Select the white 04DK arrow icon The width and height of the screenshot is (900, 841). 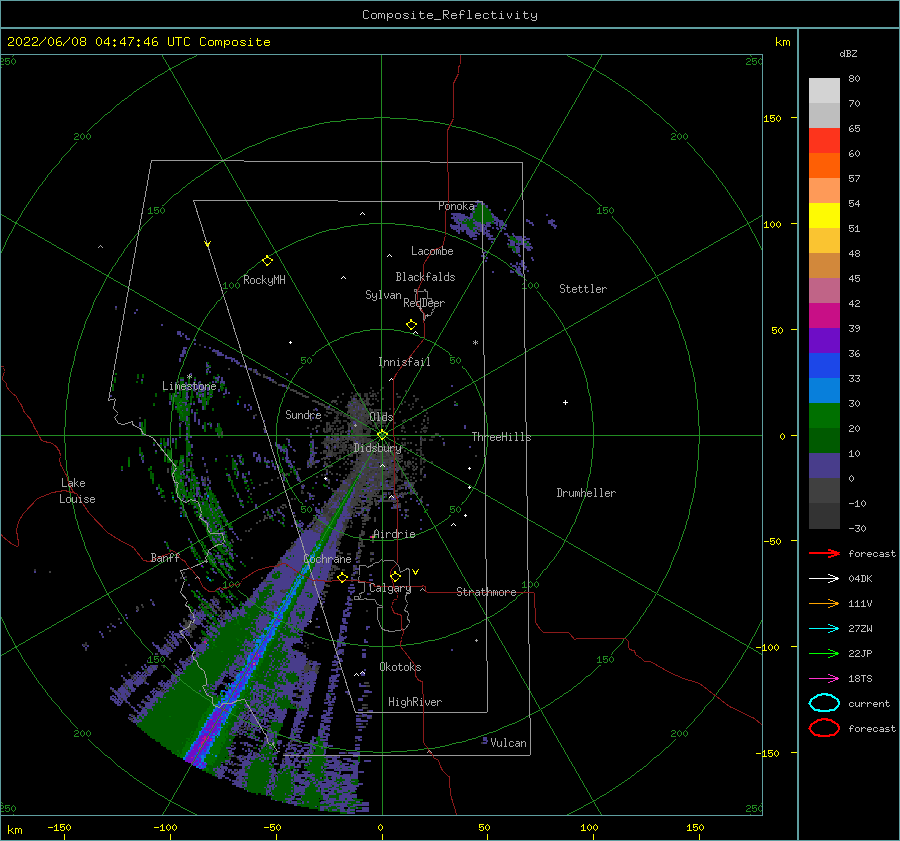(x=824, y=578)
